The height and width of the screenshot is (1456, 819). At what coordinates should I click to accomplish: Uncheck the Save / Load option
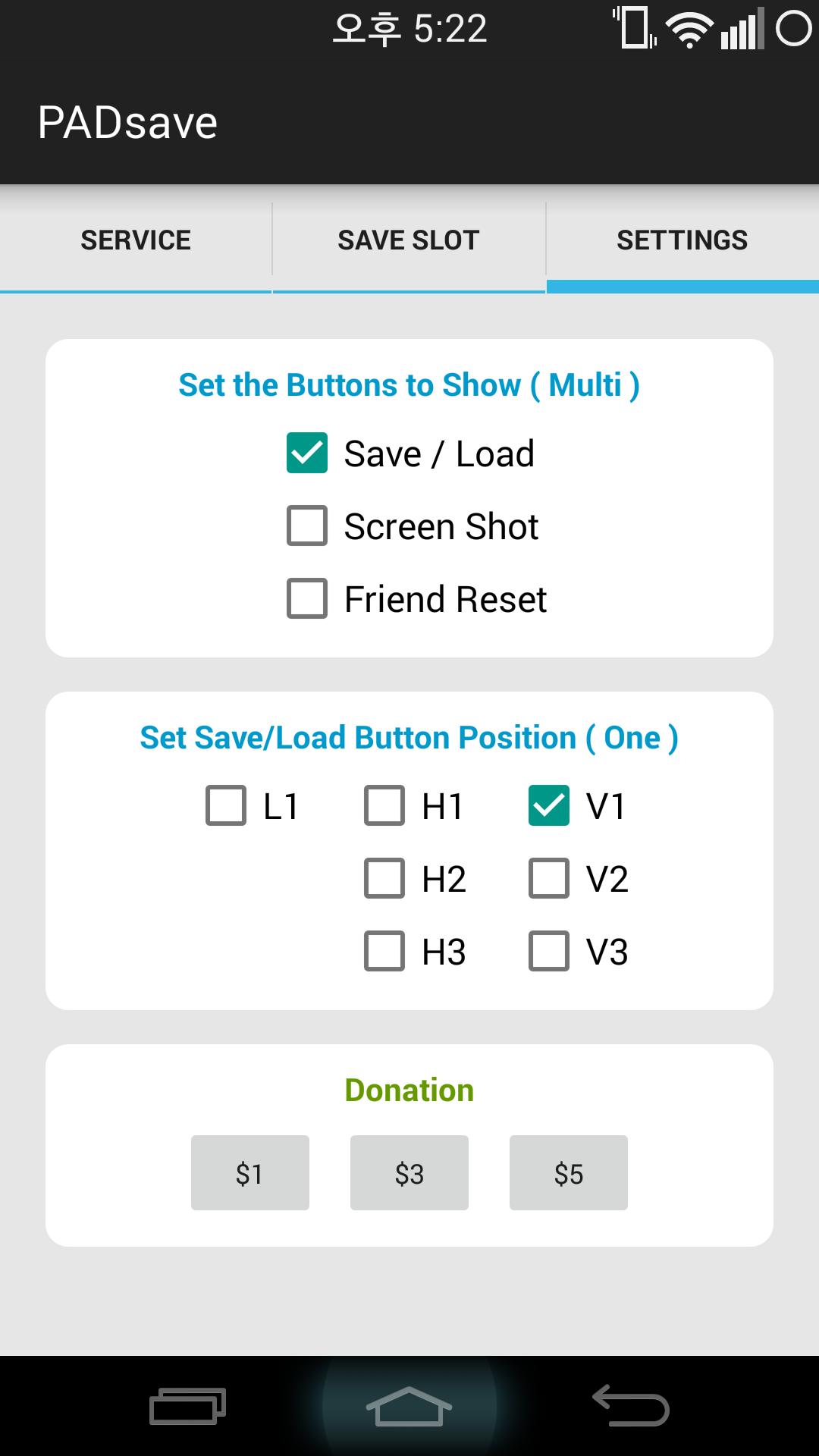click(x=306, y=453)
